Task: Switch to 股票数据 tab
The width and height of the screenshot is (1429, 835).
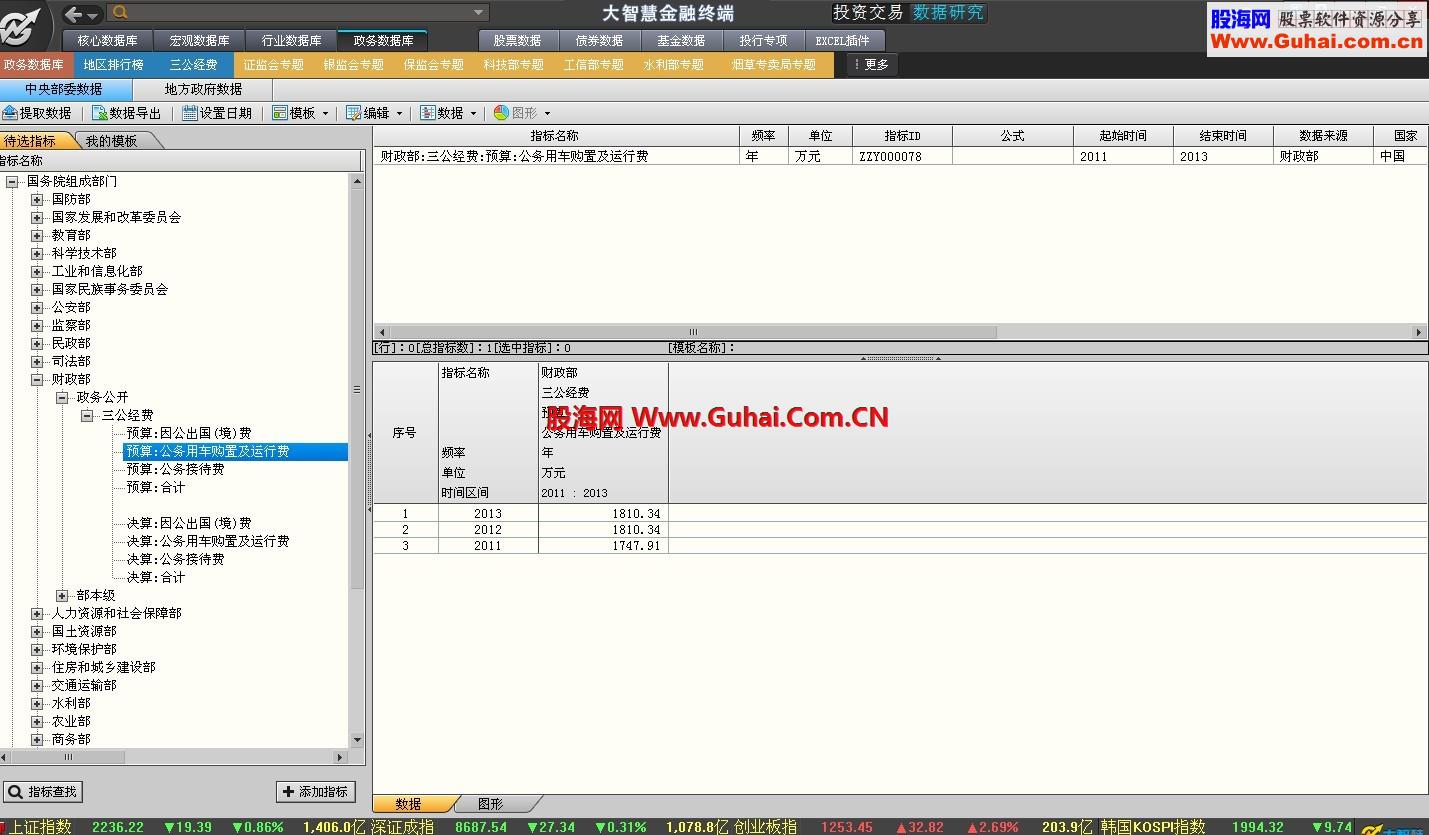Action: [517, 41]
